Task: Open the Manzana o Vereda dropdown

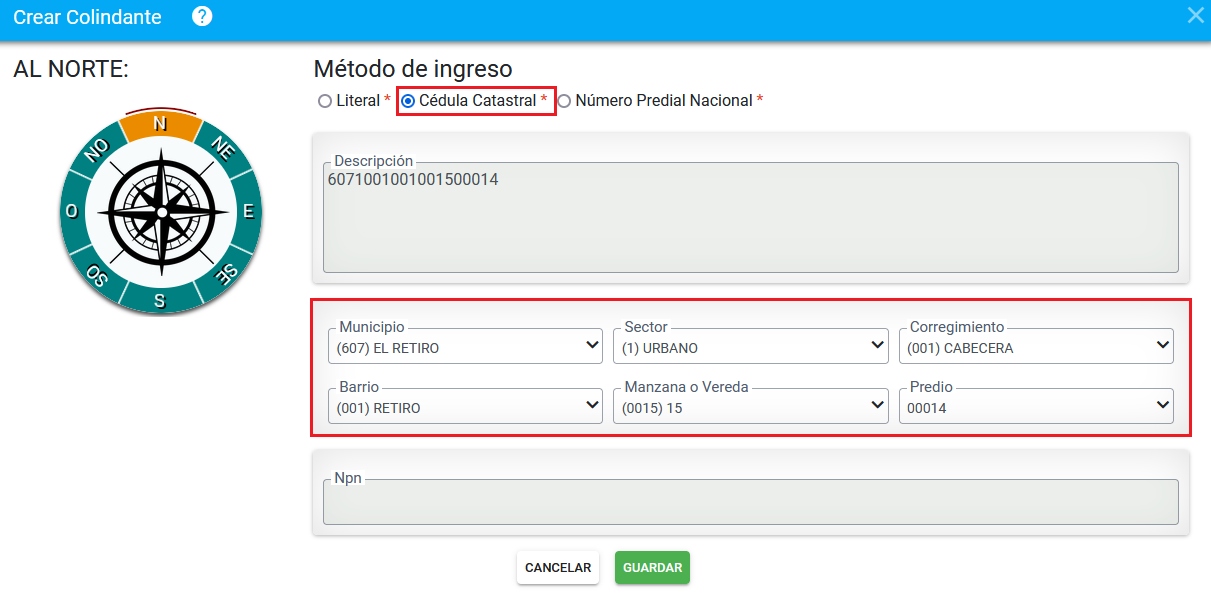Action: 751,406
